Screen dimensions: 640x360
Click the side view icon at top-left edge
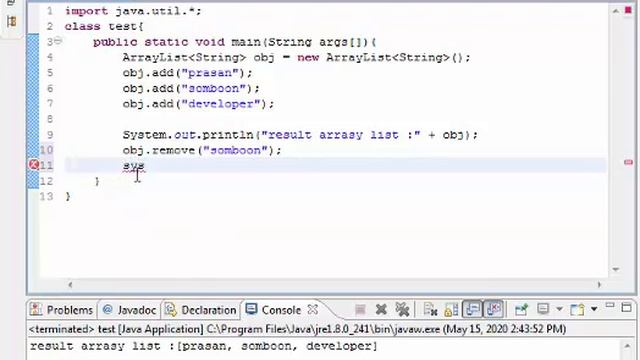[x=11, y=21]
